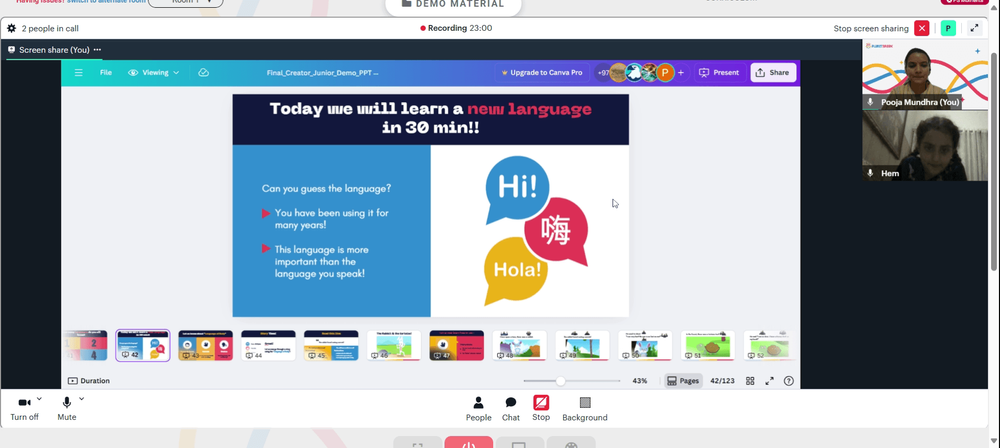The height and width of the screenshot is (448, 1000).
Task: Click the Recording 23:00 indicator
Action: (456, 28)
